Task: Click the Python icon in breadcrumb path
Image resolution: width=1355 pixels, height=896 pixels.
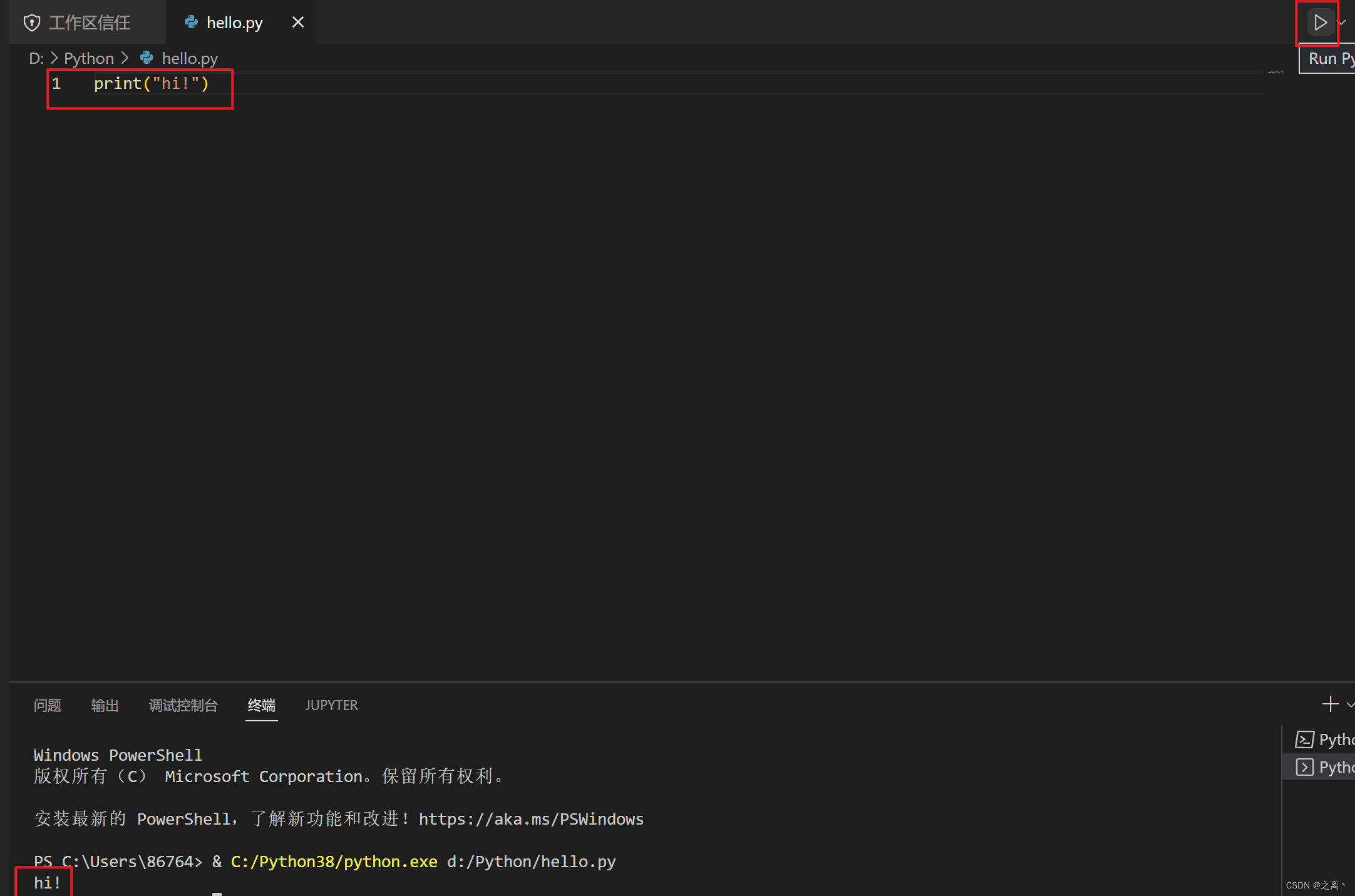Action: [147, 58]
